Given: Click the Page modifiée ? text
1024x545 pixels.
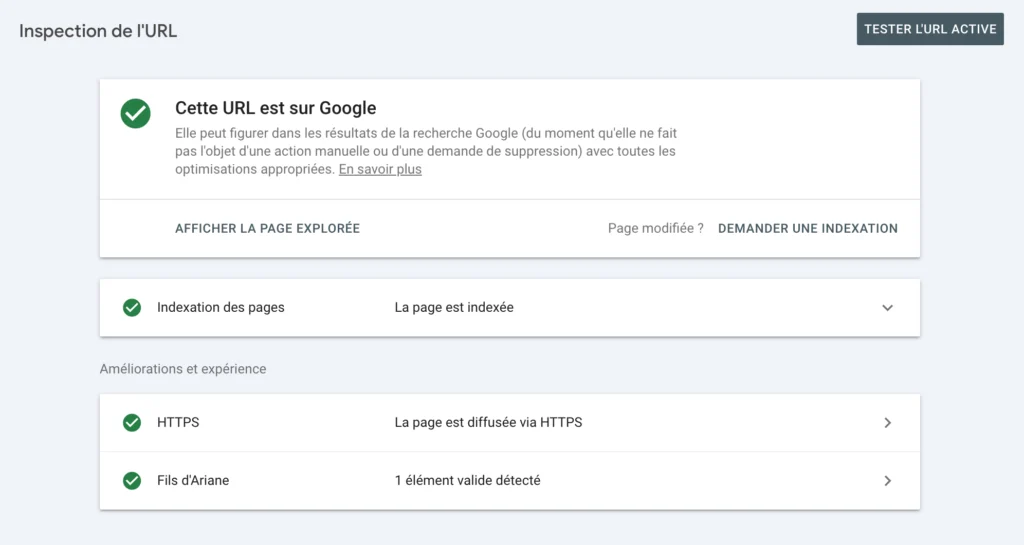Looking at the screenshot, I should [x=656, y=228].
